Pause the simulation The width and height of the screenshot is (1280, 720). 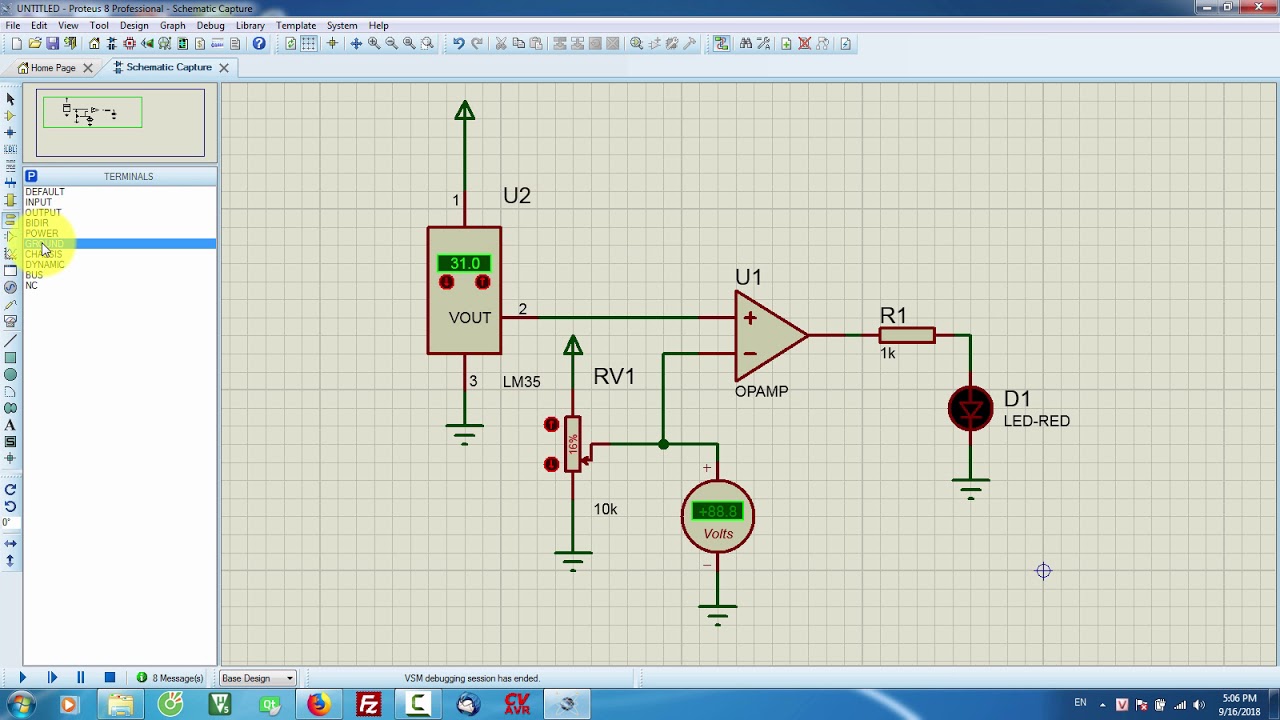[x=81, y=678]
